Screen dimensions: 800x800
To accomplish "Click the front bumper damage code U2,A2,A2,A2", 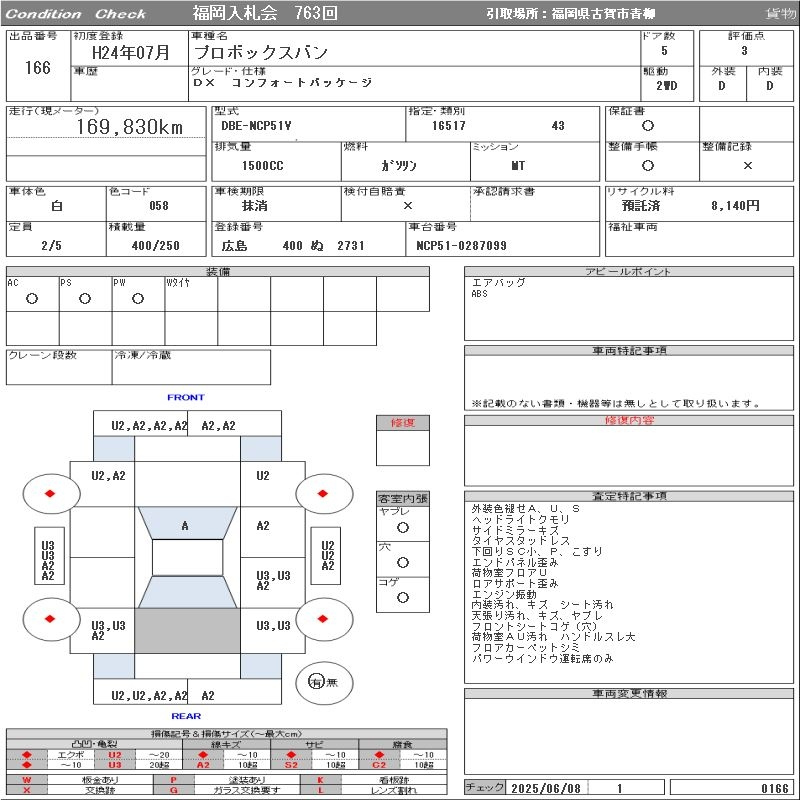I will [149, 426].
